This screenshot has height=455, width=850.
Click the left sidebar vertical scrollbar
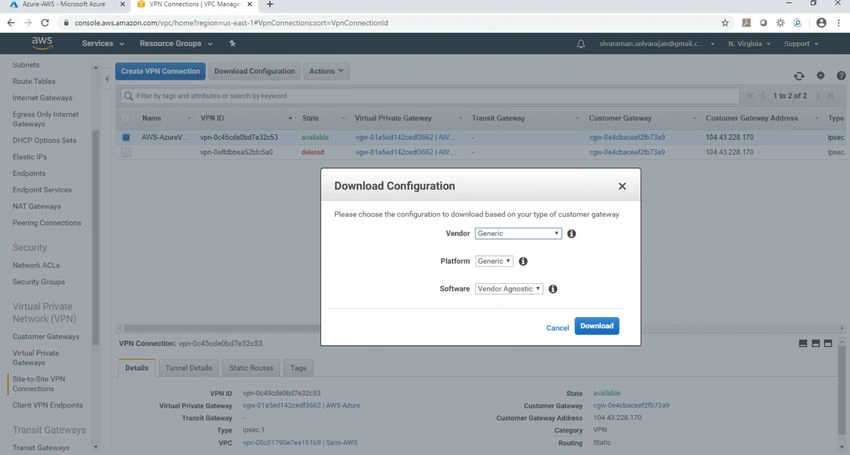tap(95, 239)
